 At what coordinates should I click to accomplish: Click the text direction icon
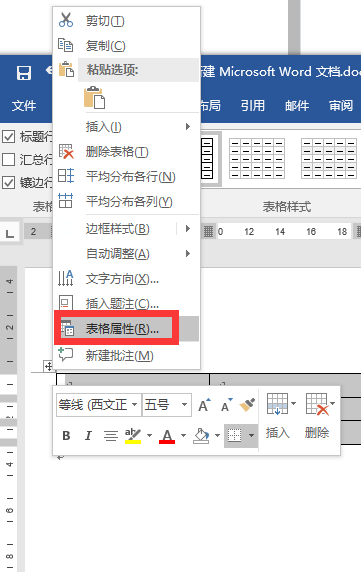pos(66,278)
